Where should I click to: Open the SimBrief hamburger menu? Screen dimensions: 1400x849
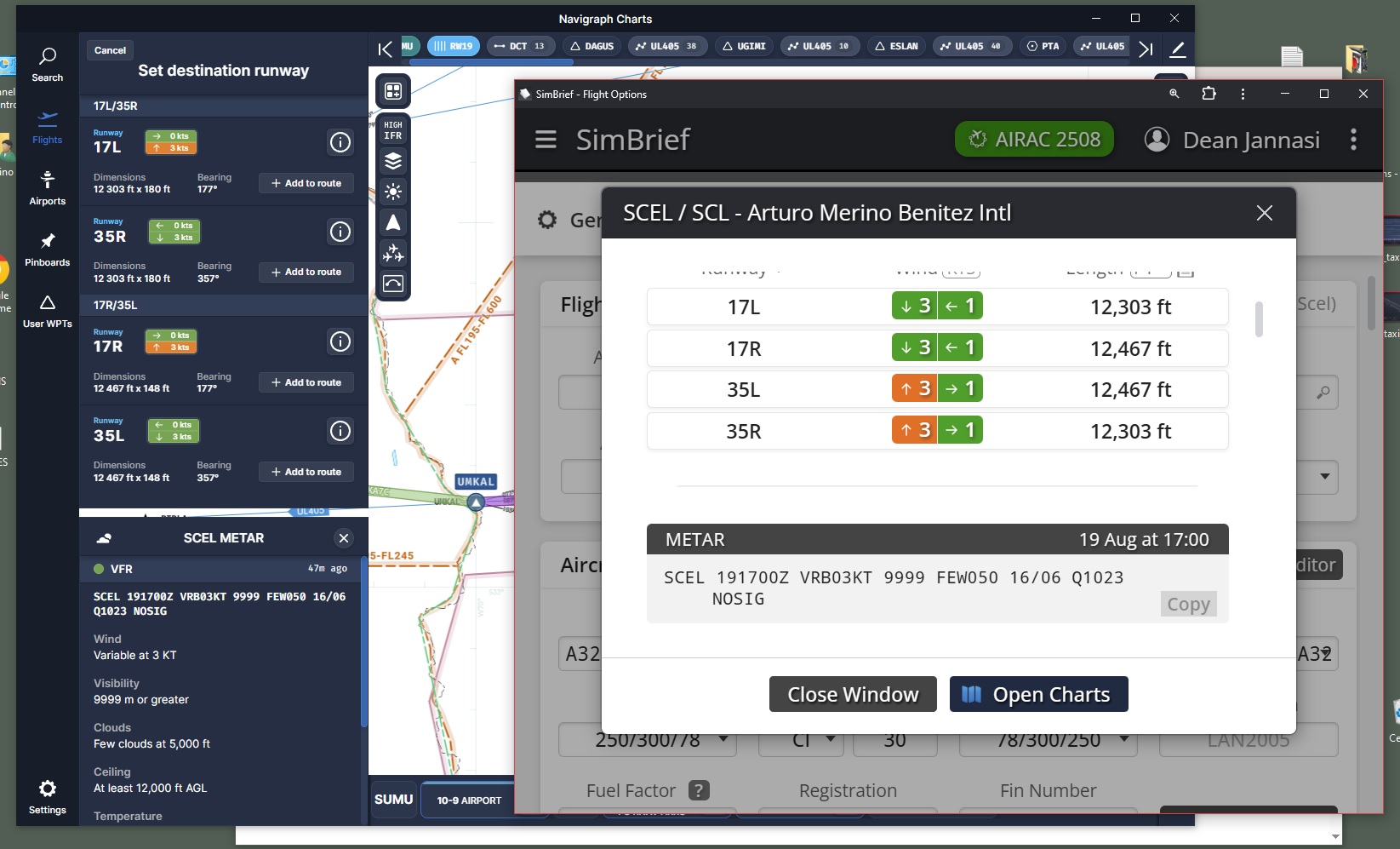point(546,140)
